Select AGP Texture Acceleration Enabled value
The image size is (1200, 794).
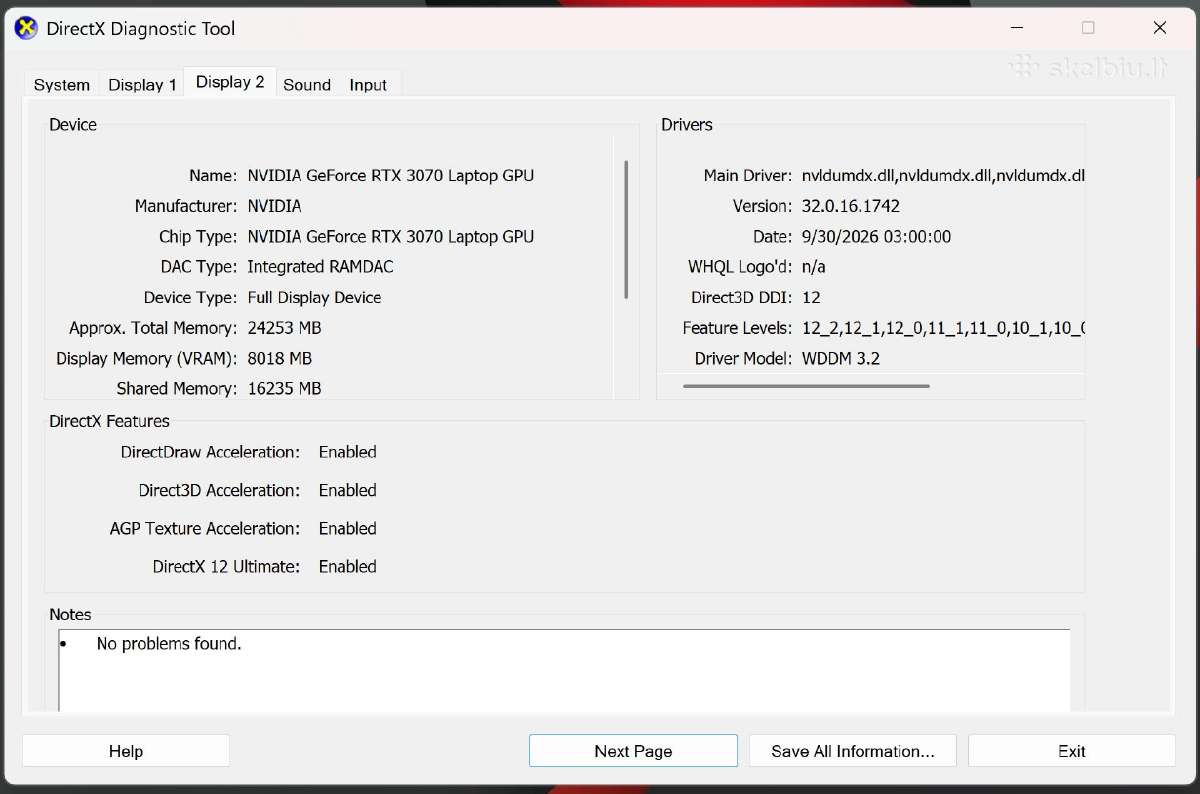(x=348, y=528)
